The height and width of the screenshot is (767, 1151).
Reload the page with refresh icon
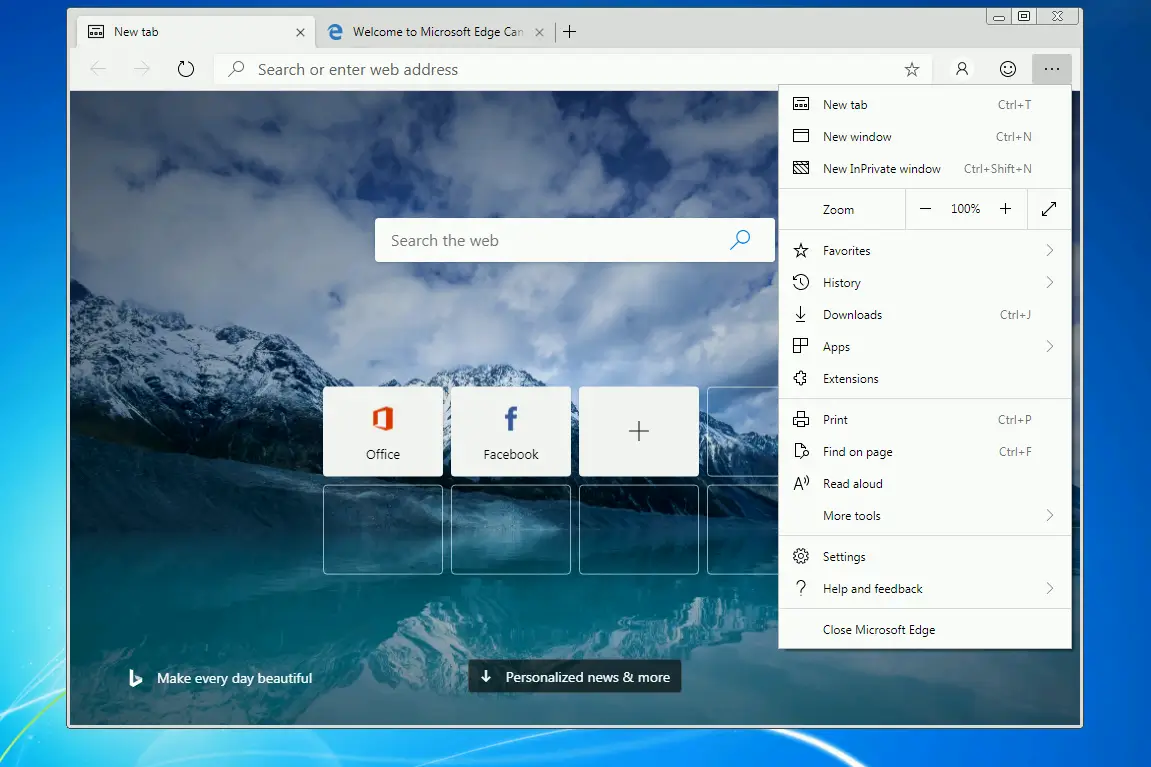tap(186, 69)
